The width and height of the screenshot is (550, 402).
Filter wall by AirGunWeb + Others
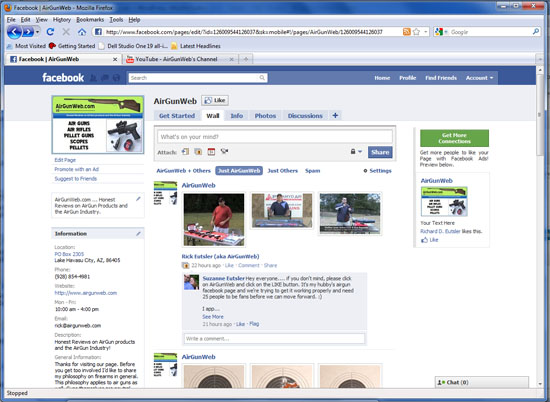[x=183, y=171]
